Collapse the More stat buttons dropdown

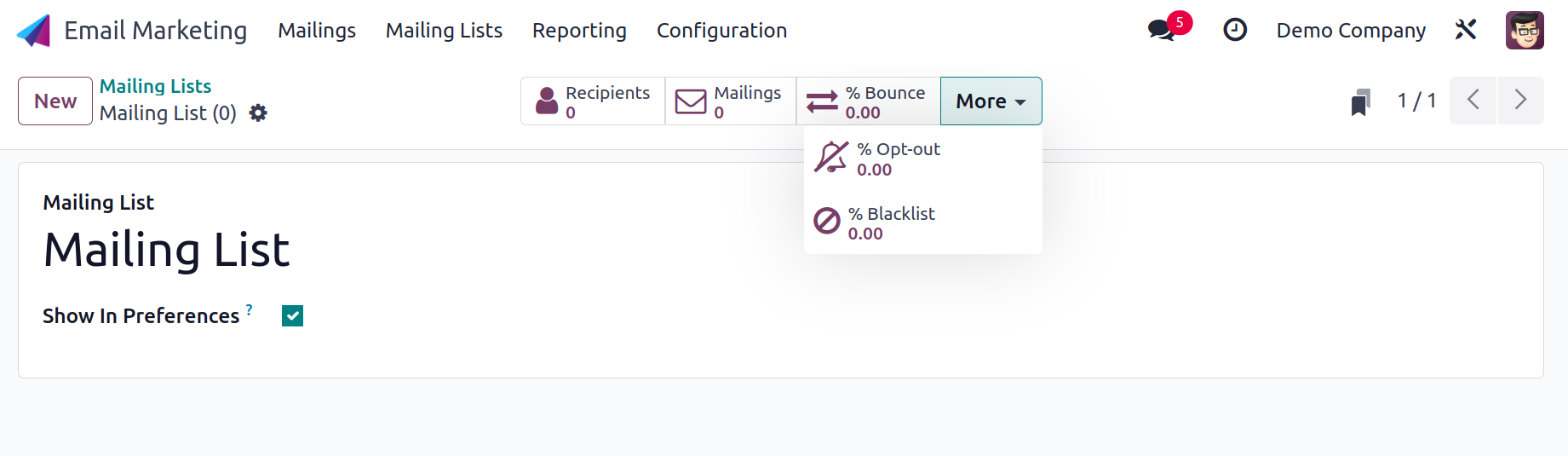click(991, 101)
